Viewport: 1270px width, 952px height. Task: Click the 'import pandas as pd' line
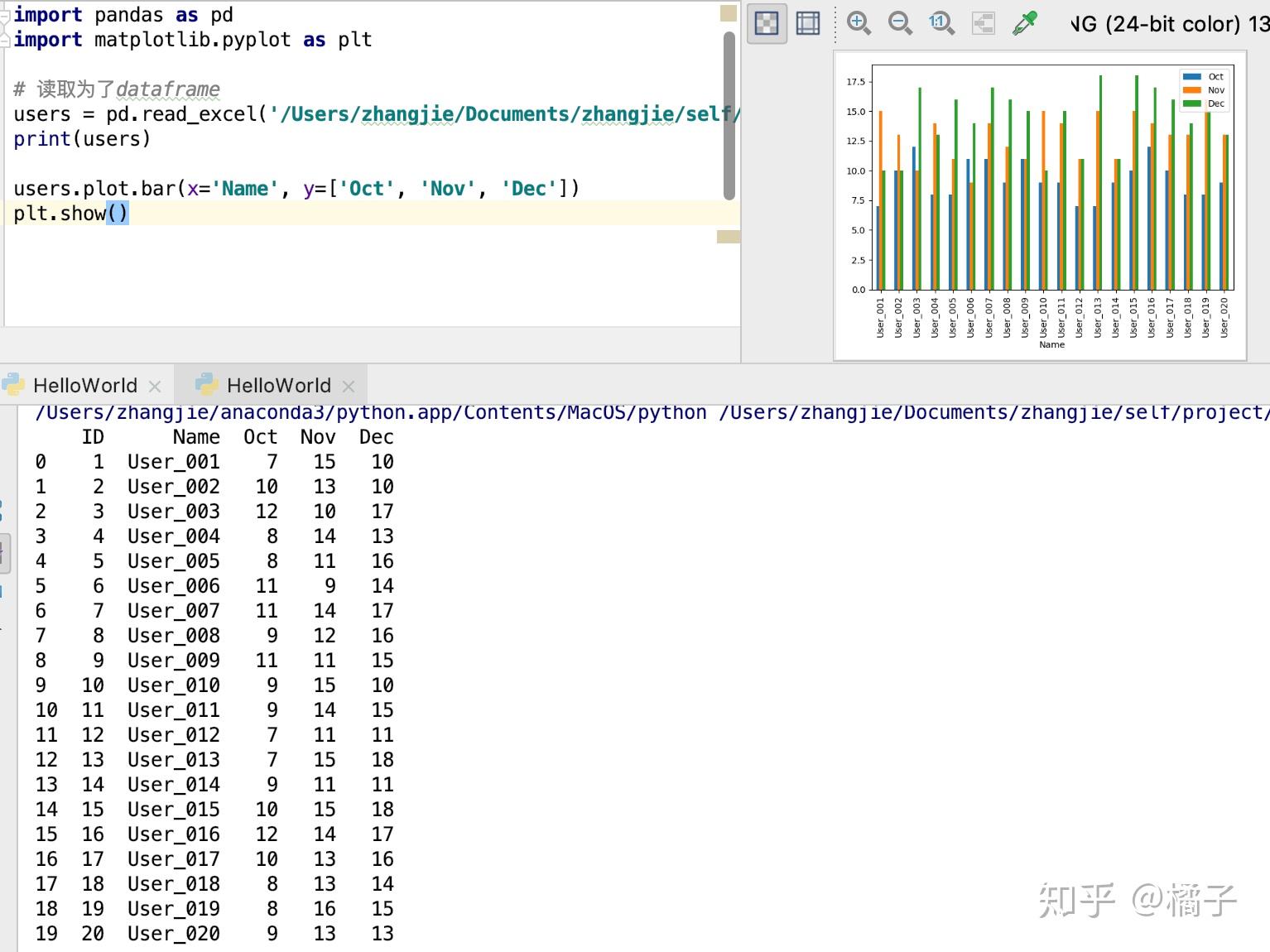click(x=123, y=15)
